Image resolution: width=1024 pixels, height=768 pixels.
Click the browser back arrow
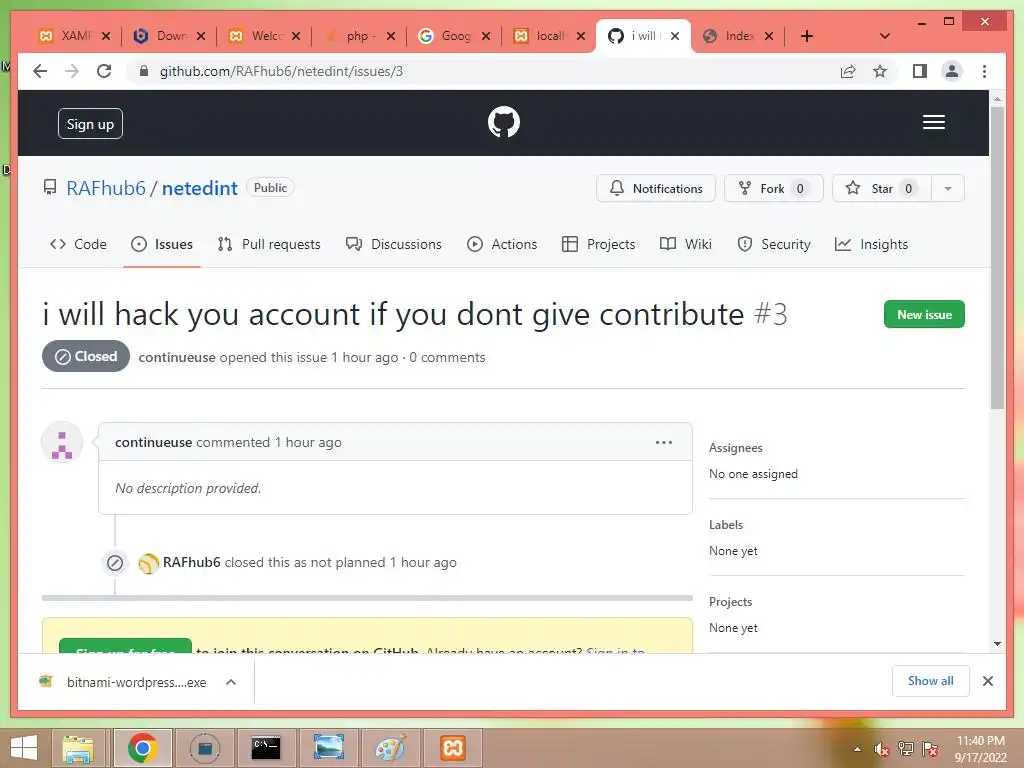(x=40, y=71)
